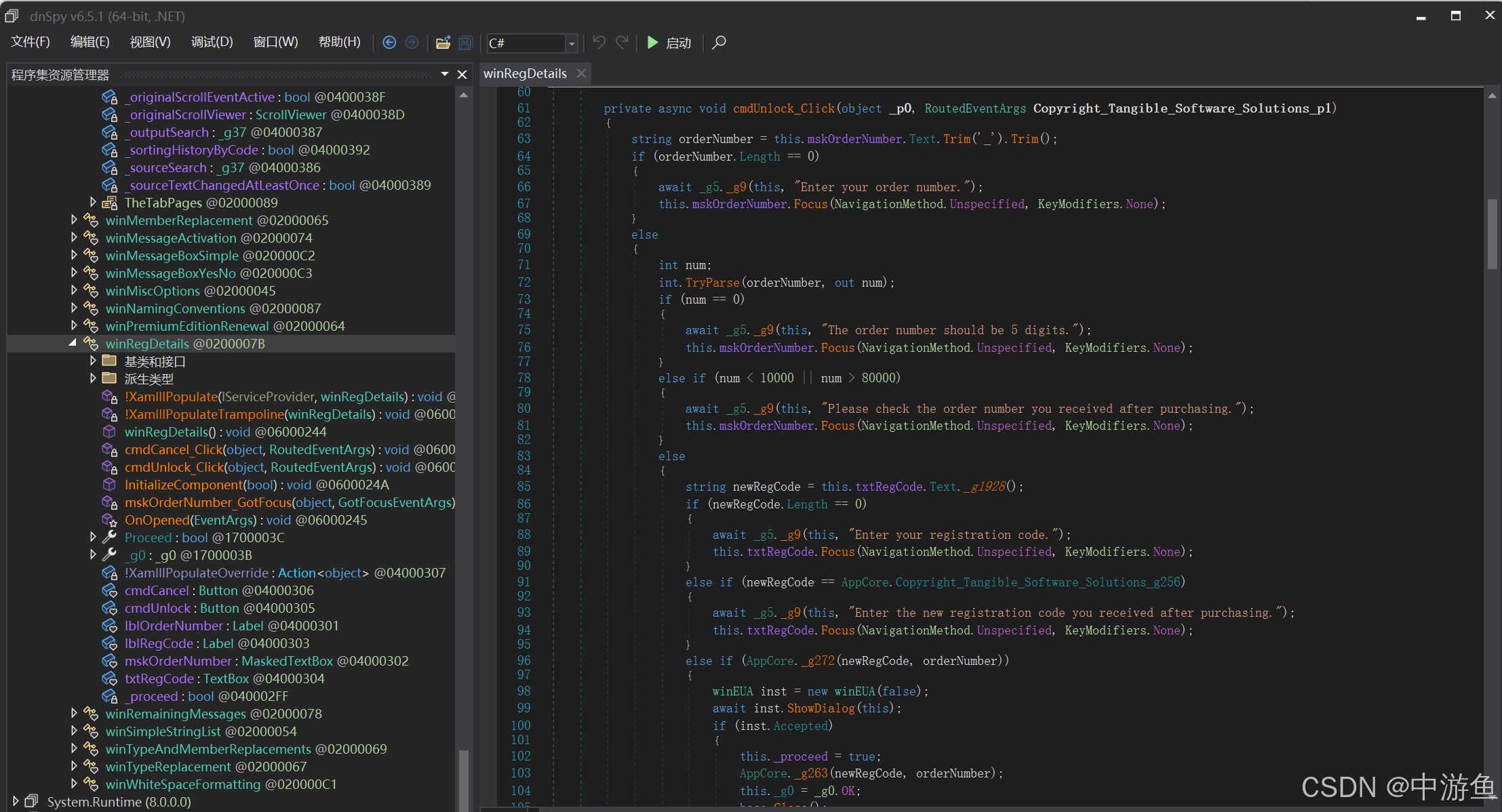Viewport: 1502px width, 812px height.
Task: Click the save all disk icon
Action: click(x=465, y=43)
